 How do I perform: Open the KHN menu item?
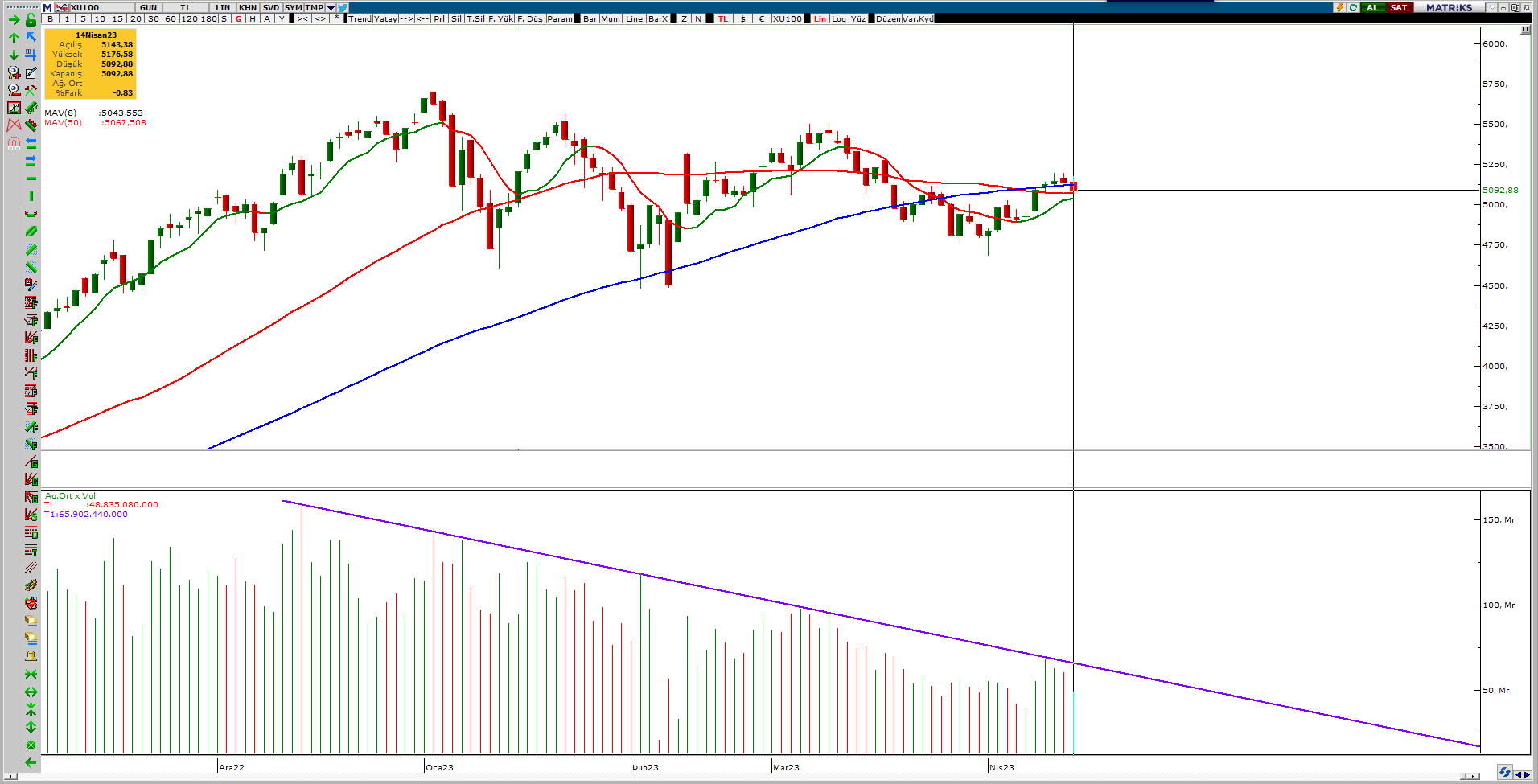point(248,7)
